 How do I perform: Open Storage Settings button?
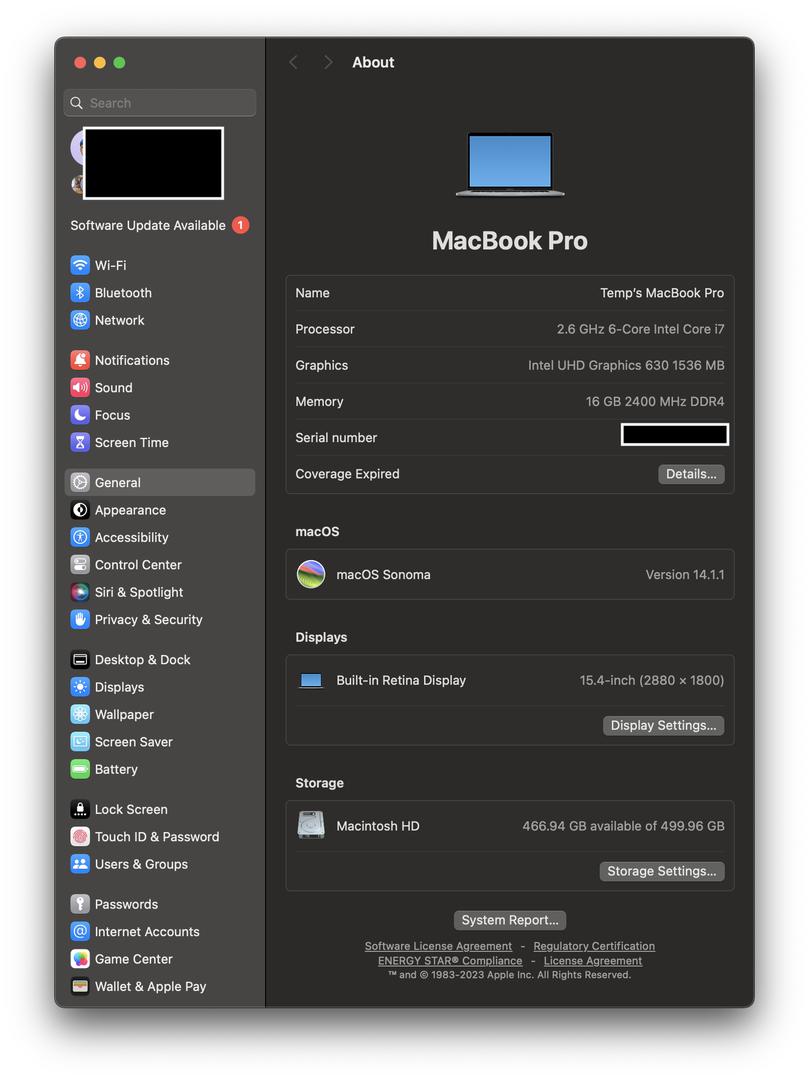(662, 871)
